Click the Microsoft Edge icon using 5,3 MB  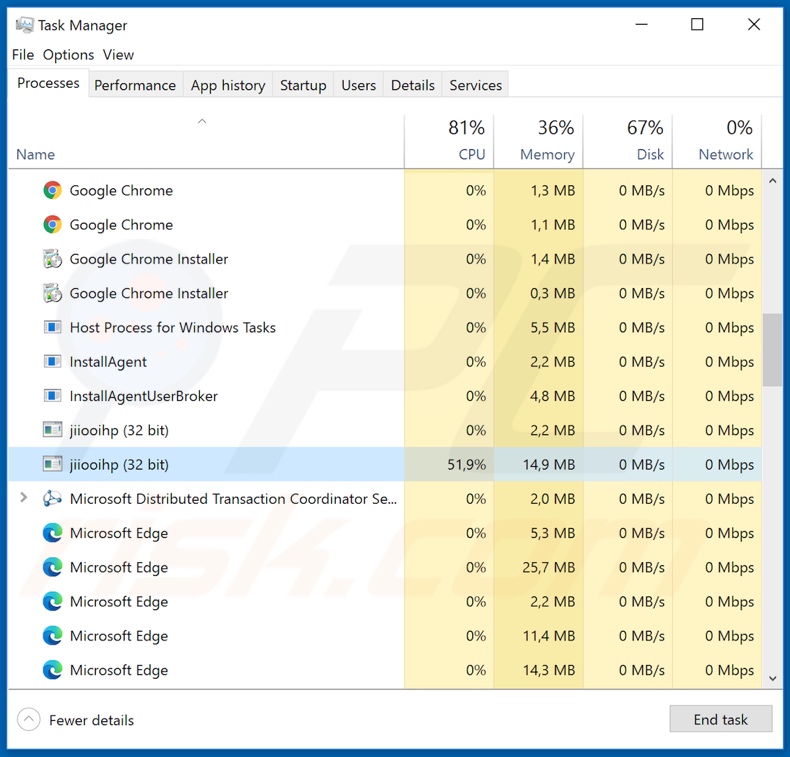pos(52,533)
